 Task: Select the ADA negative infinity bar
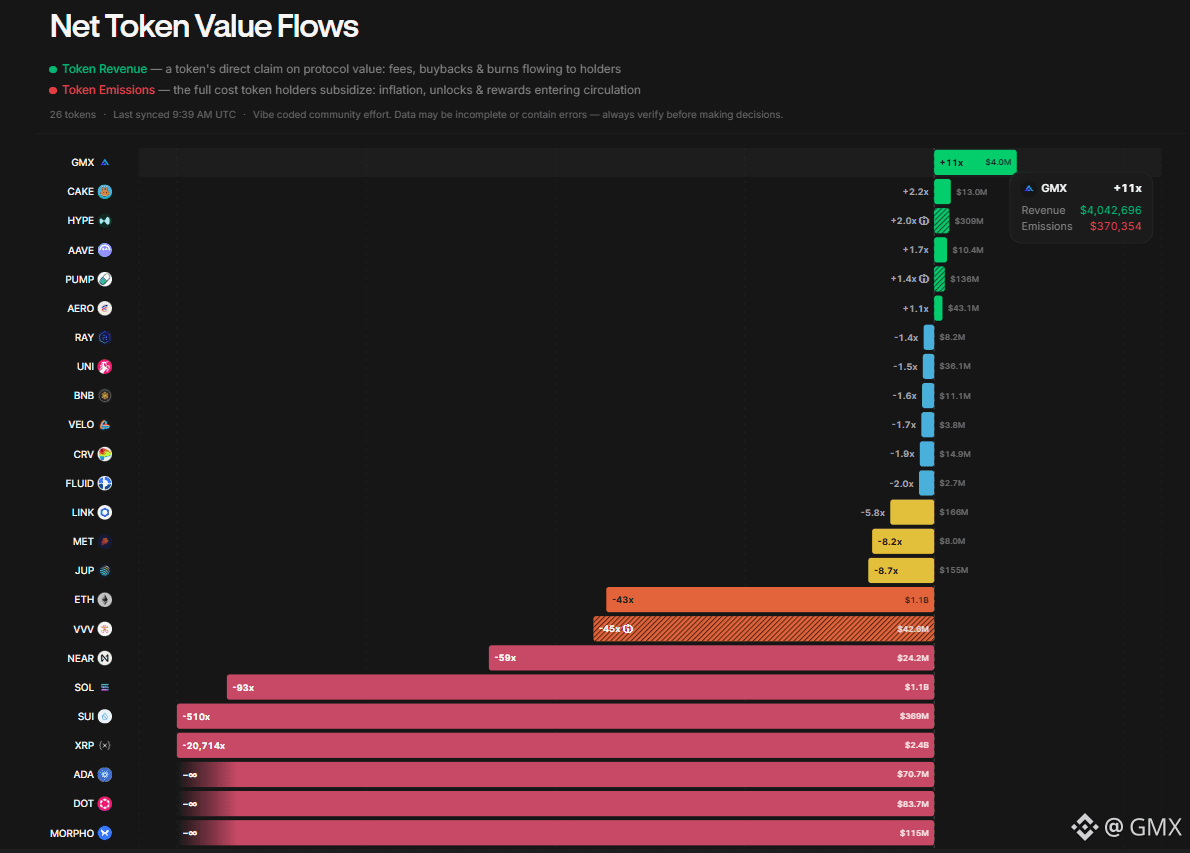[556, 774]
